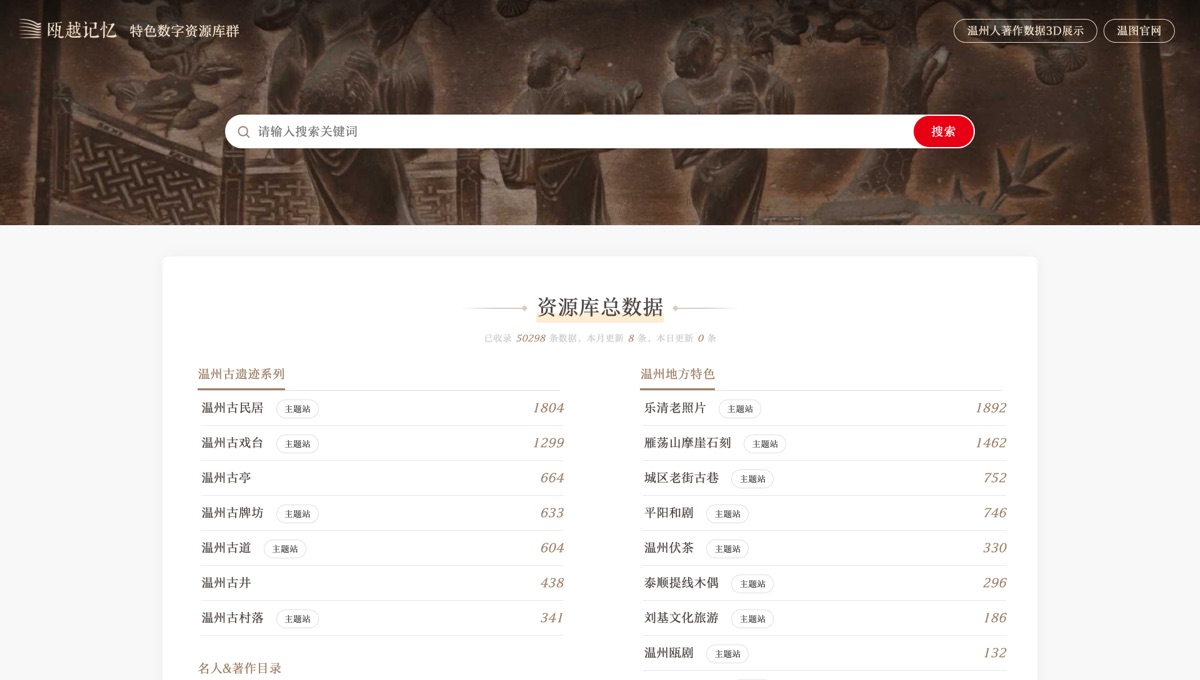Select the 温州地方特色 section heading
The image size is (1200, 680).
(x=678, y=374)
